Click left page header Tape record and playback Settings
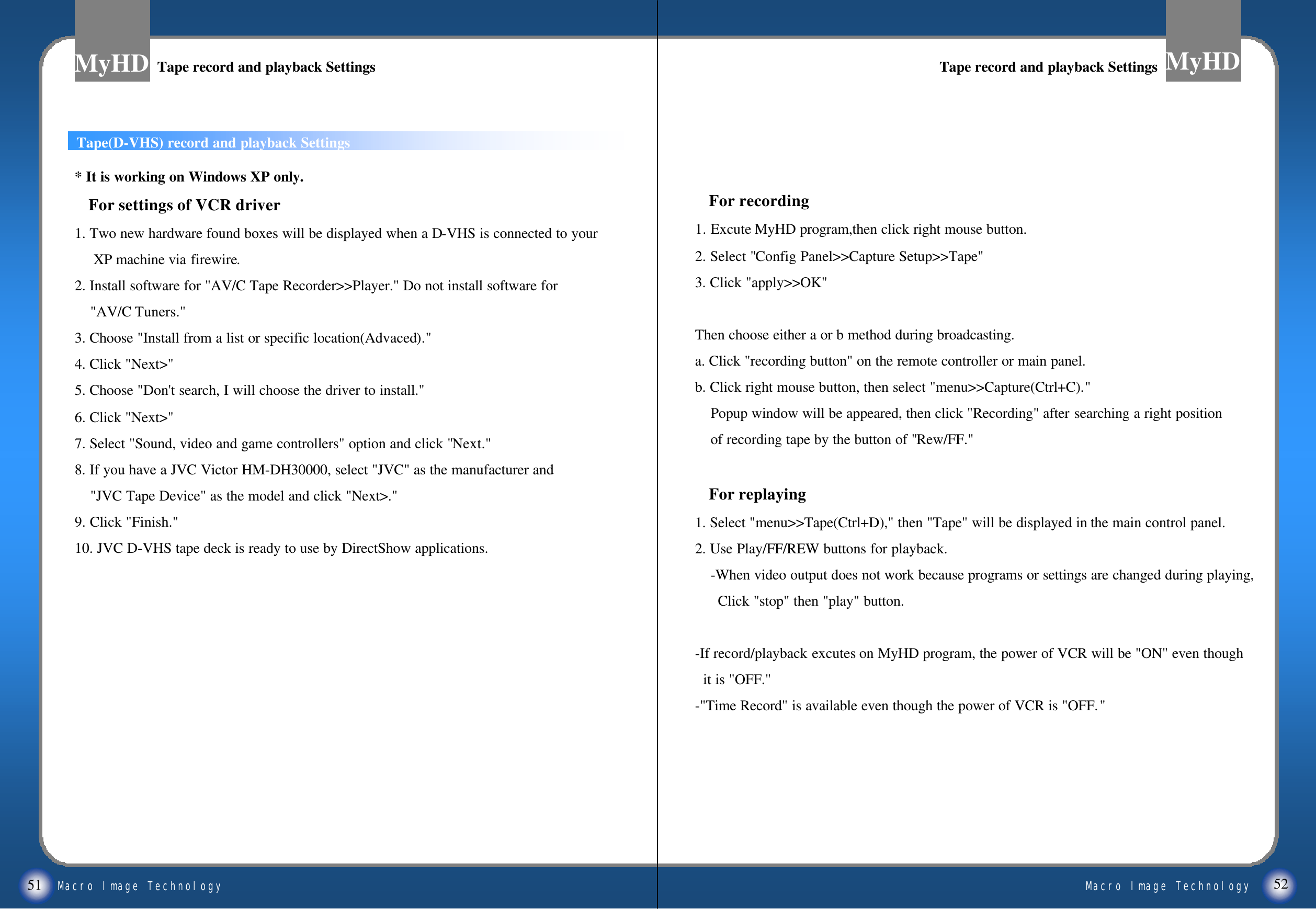This screenshot has height=909, width=1316. 266,67
